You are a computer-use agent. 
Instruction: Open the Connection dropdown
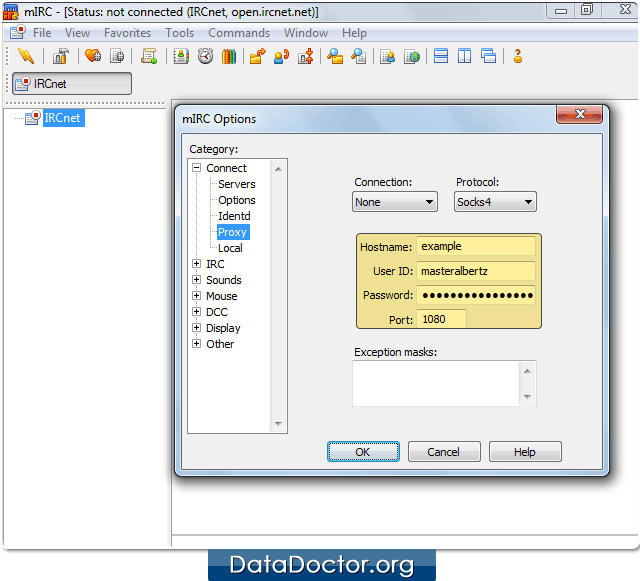395,202
